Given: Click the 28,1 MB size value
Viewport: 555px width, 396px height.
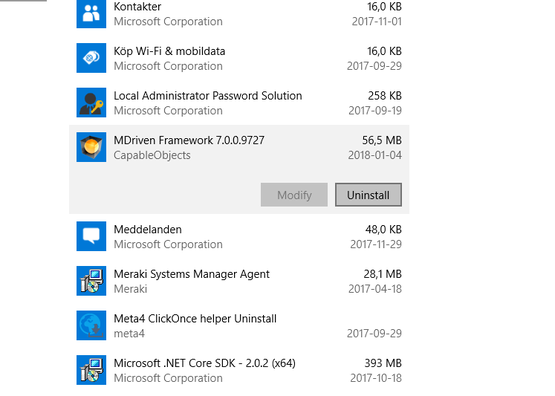Looking at the screenshot, I should click(x=382, y=274).
